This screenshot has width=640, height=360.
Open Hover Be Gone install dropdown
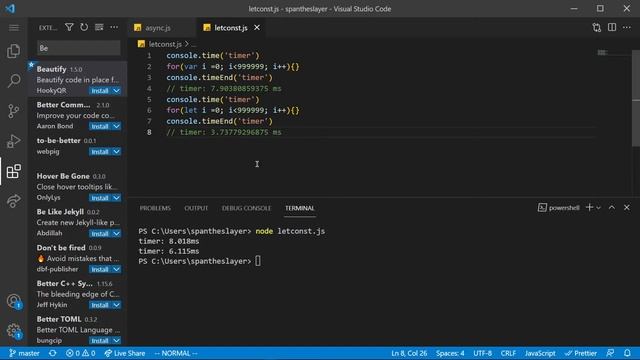click(116, 198)
